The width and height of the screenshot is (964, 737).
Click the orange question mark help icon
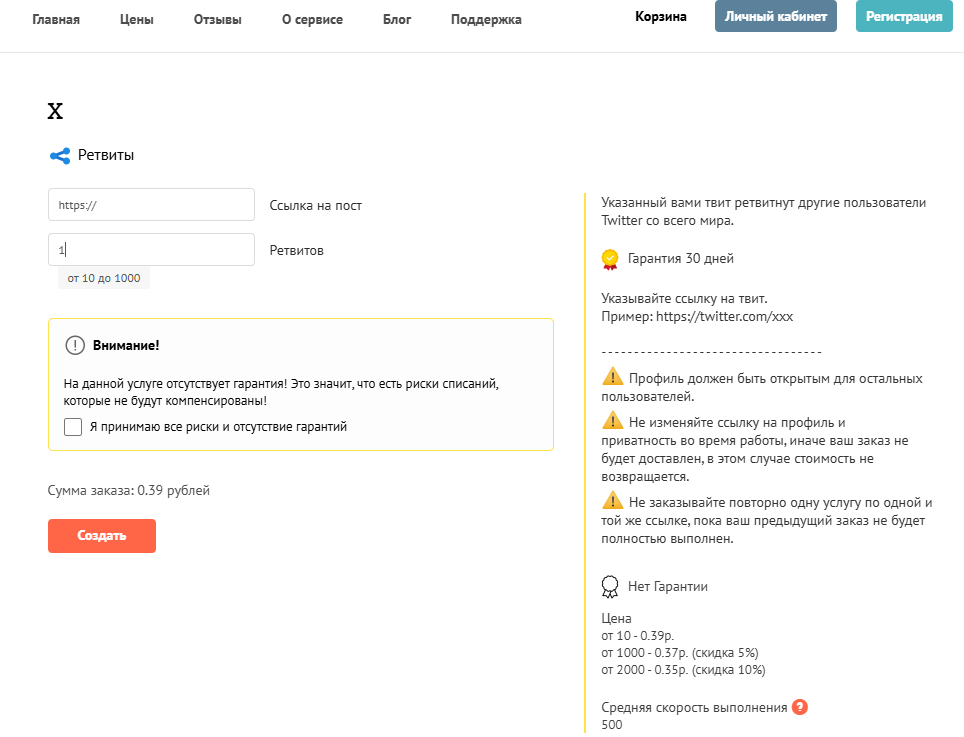pyautogui.click(x=800, y=707)
